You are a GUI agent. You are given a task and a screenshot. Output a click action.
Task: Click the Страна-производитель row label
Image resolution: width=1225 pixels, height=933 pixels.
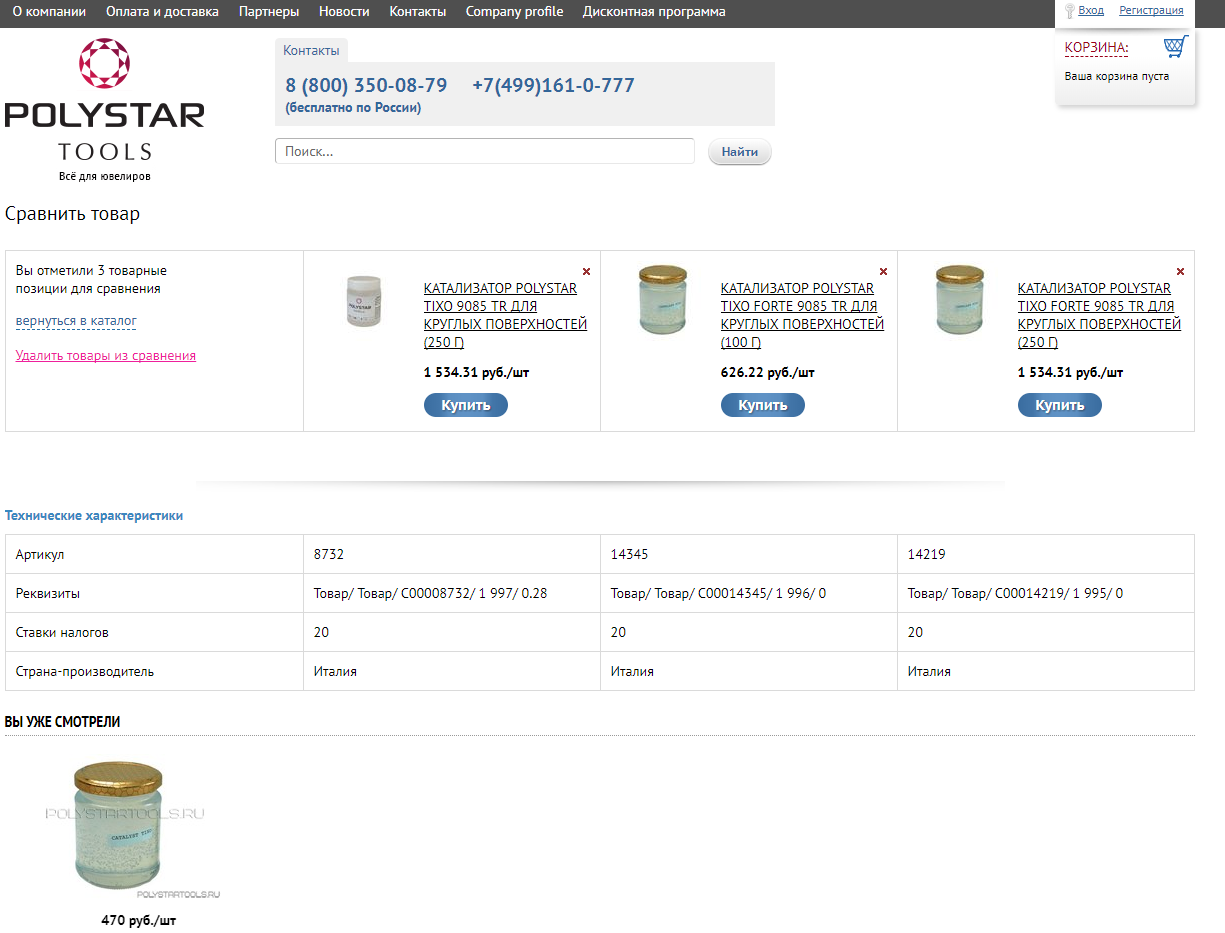coord(85,671)
